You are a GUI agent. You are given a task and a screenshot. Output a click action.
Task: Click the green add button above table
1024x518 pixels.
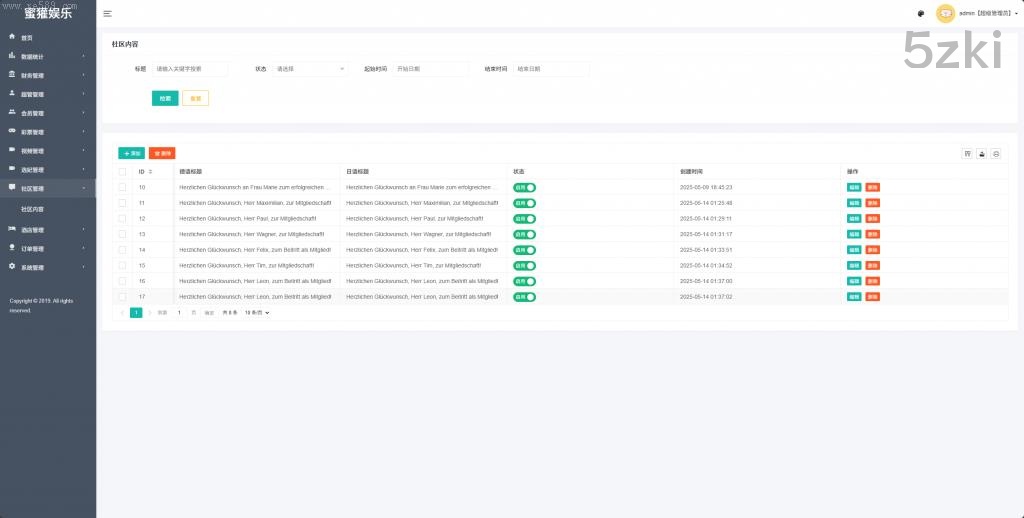pyautogui.click(x=131, y=153)
